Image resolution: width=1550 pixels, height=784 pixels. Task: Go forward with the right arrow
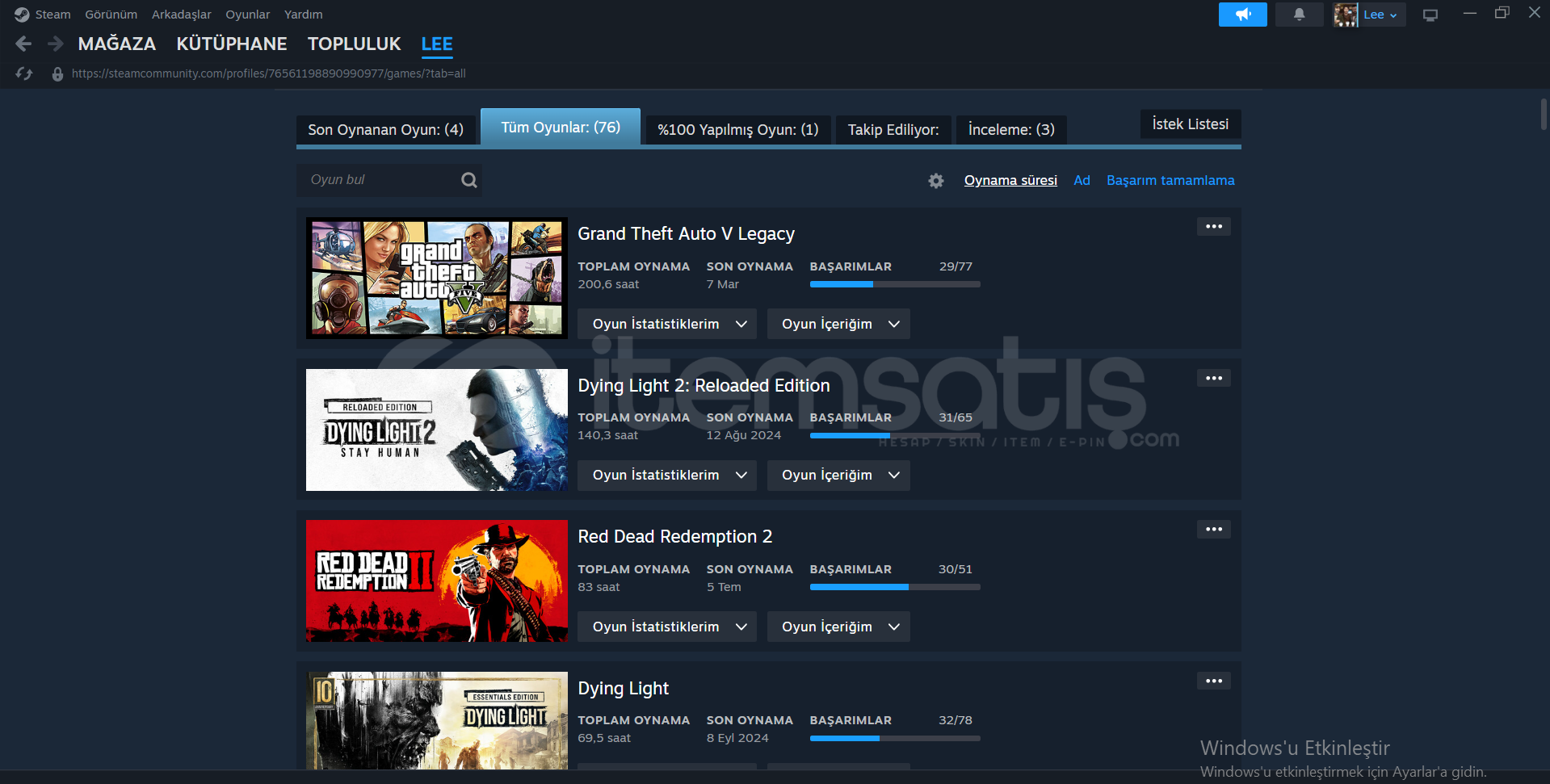(55, 44)
